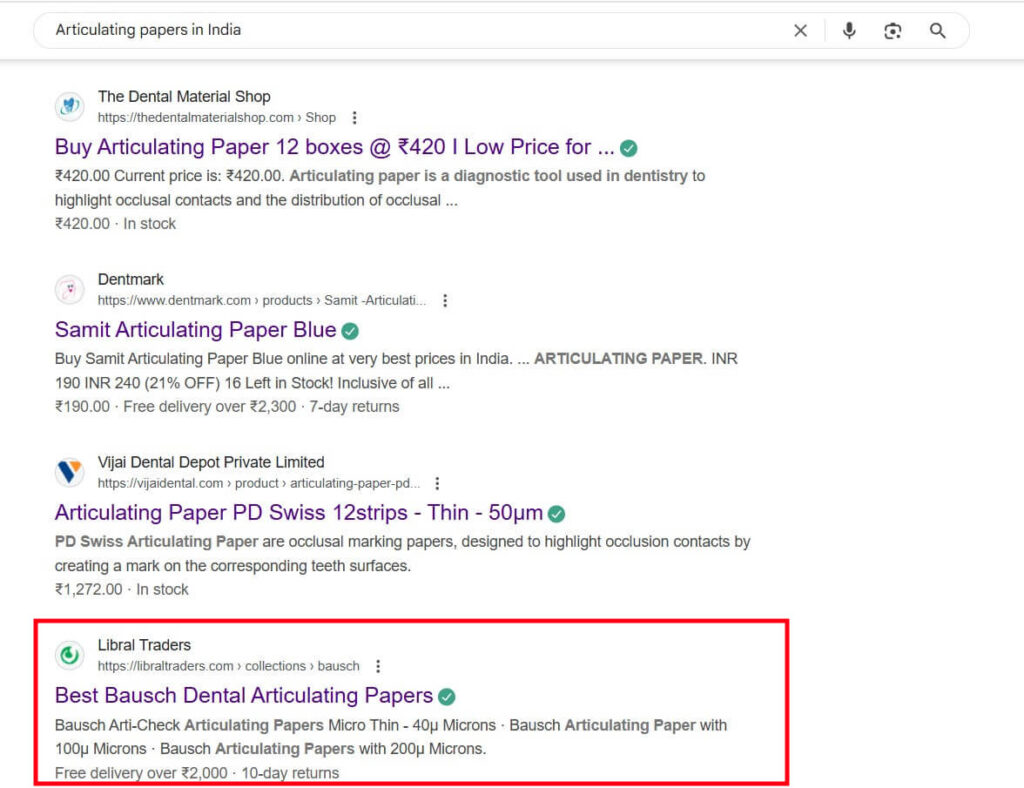The width and height of the screenshot is (1024, 788).
Task: Click the libraltraders.com › collections › bausch URL breadcrumb
Action: point(229,666)
